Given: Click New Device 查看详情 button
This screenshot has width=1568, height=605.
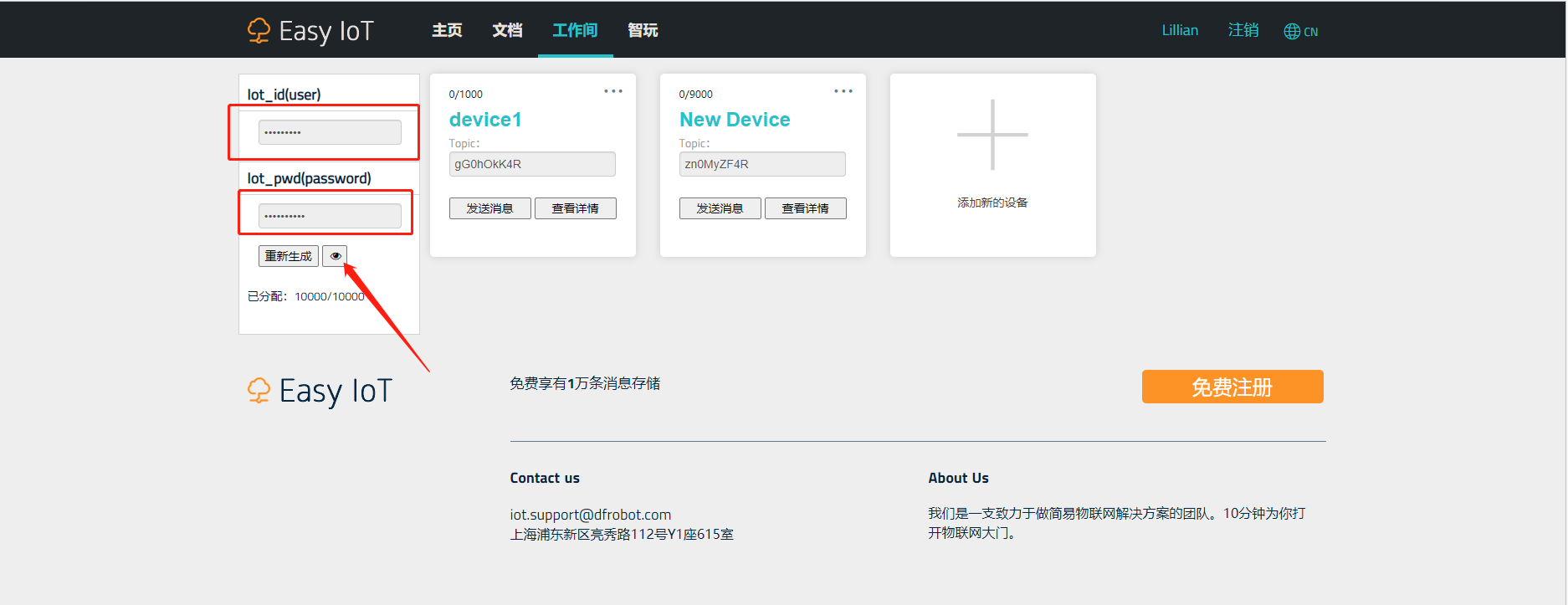Looking at the screenshot, I should (x=806, y=208).
